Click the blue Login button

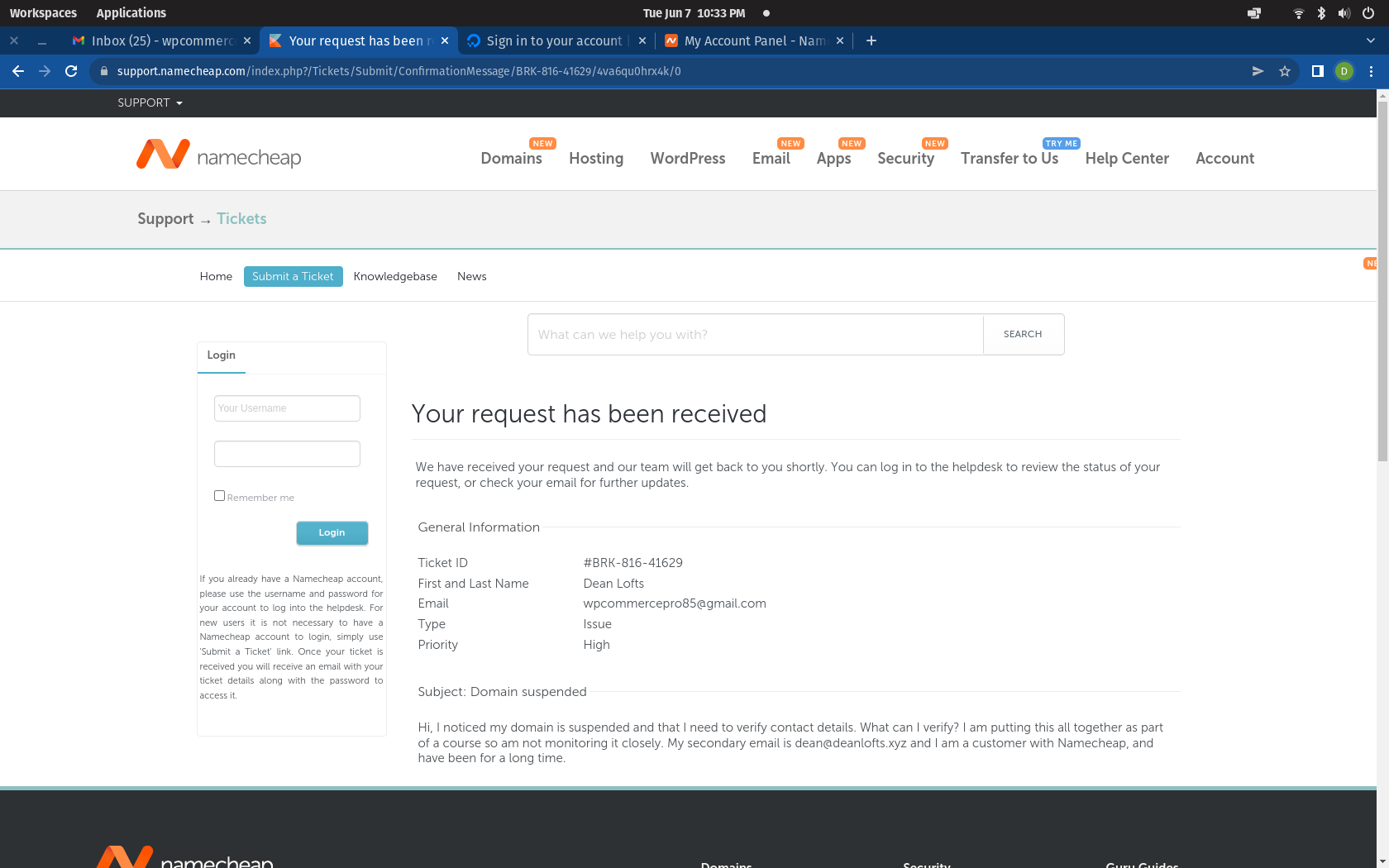pyautogui.click(x=332, y=532)
